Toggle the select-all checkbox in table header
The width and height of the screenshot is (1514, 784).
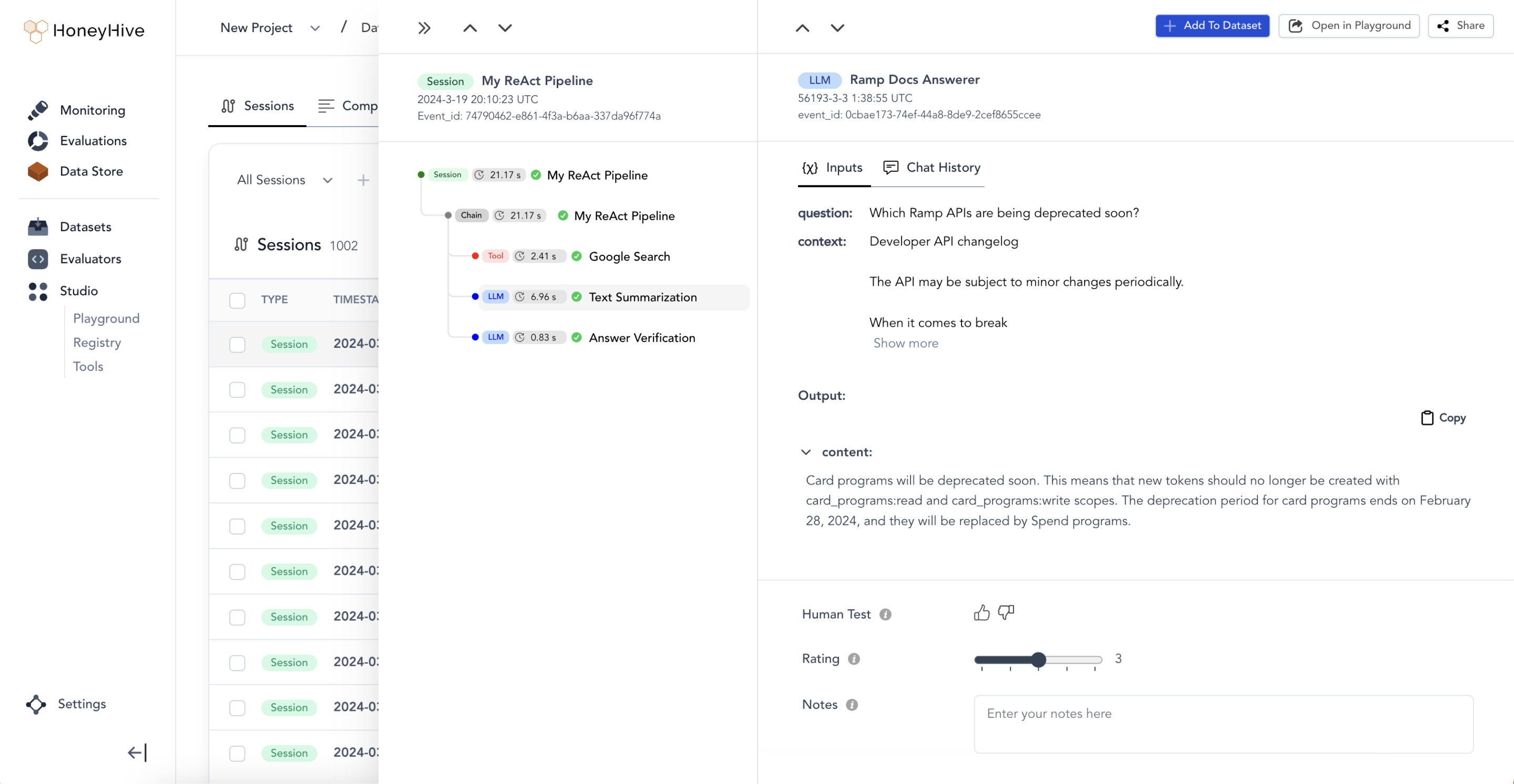[x=237, y=300]
